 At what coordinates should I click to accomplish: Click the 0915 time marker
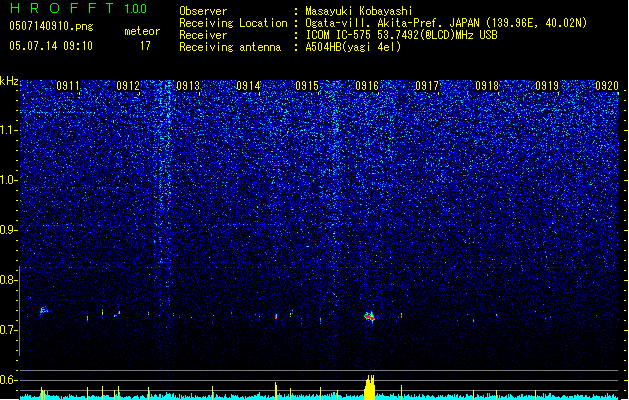[x=307, y=86]
